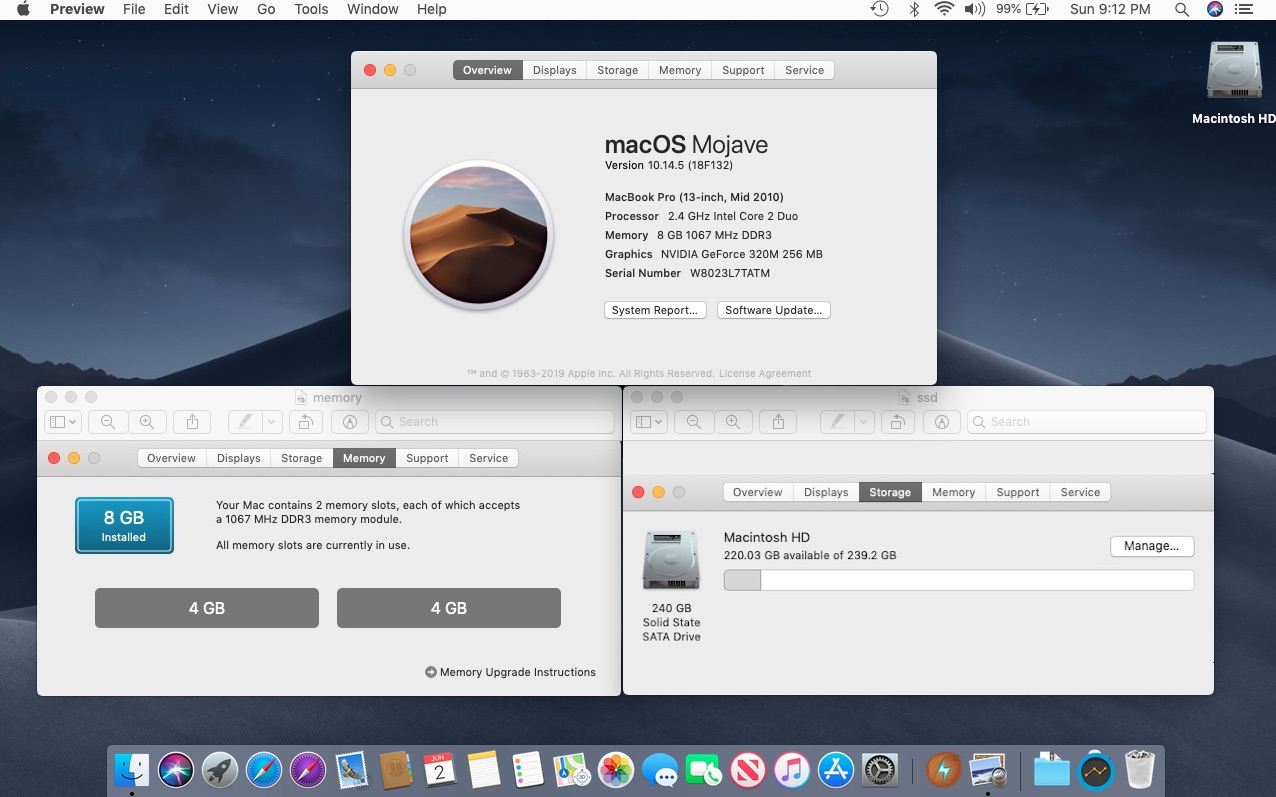Open Bluetooth status in the menu bar

pyautogui.click(x=914, y=9)
